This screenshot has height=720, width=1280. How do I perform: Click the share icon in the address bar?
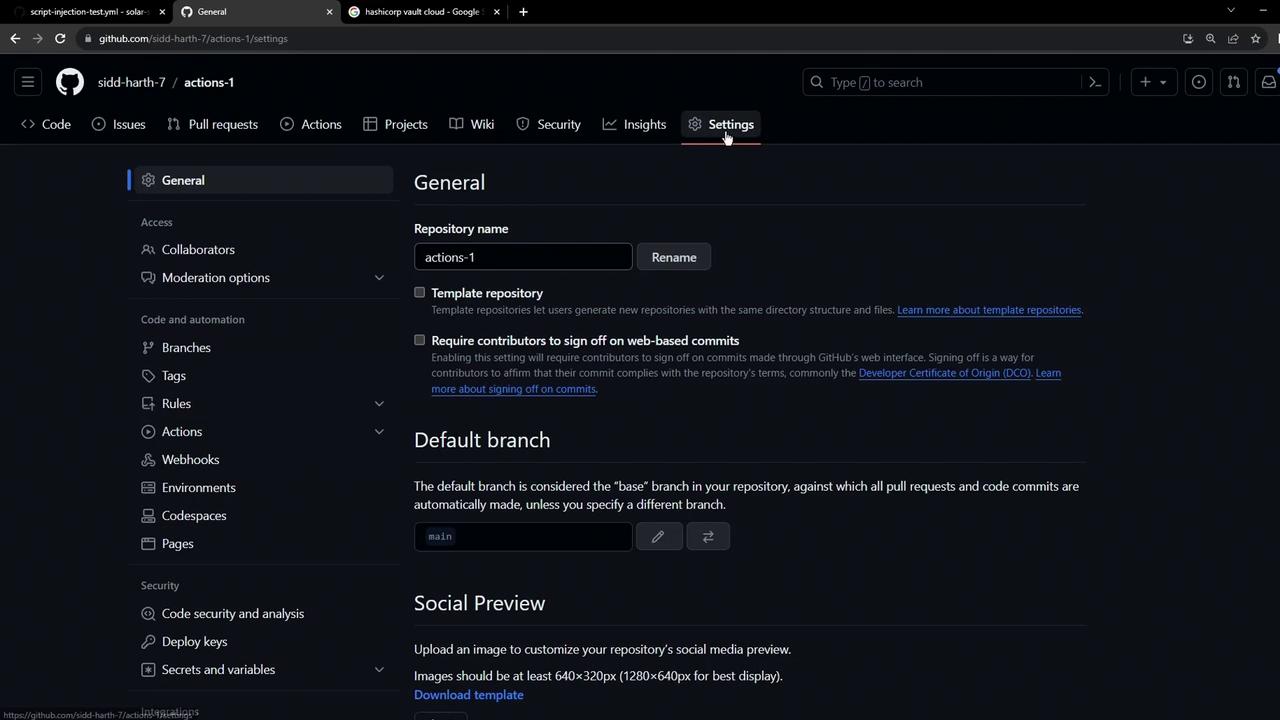pyautogui.click(x=1233, y=38)
